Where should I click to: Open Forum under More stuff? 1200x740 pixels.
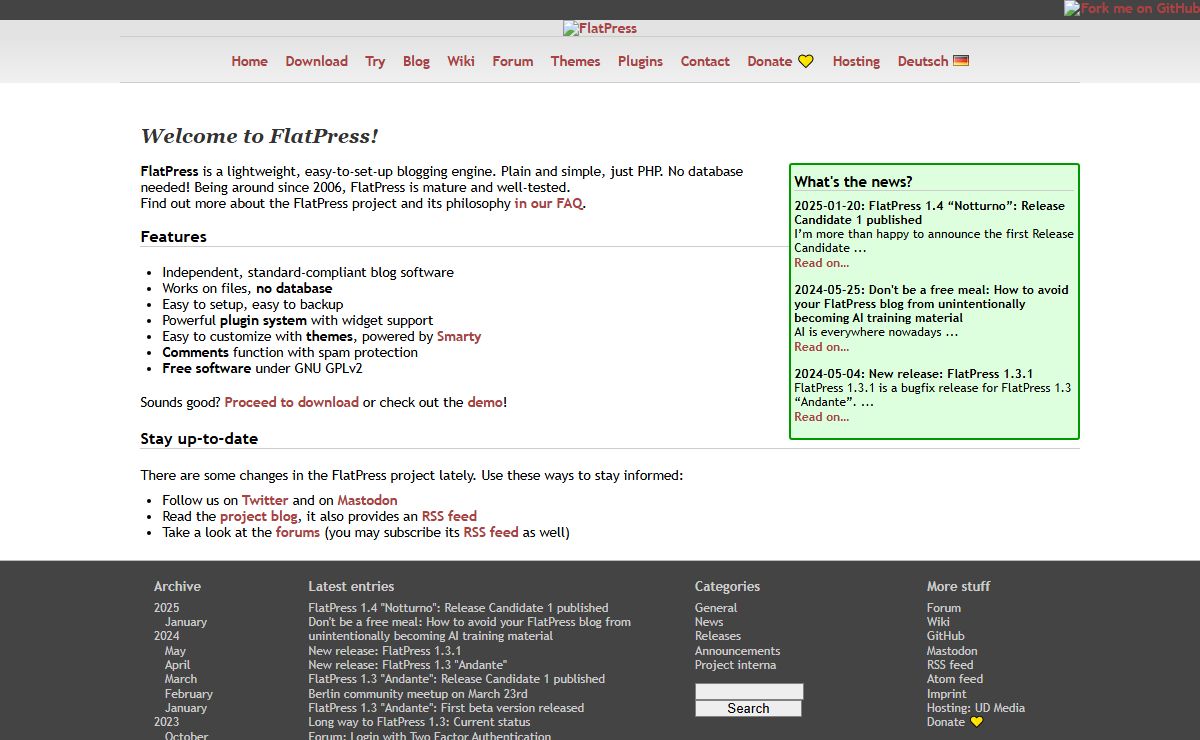[x=944, y=608]
